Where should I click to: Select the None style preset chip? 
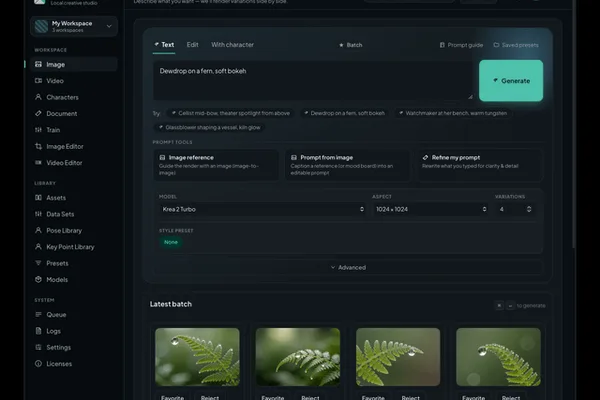click(x=171, y=242)
